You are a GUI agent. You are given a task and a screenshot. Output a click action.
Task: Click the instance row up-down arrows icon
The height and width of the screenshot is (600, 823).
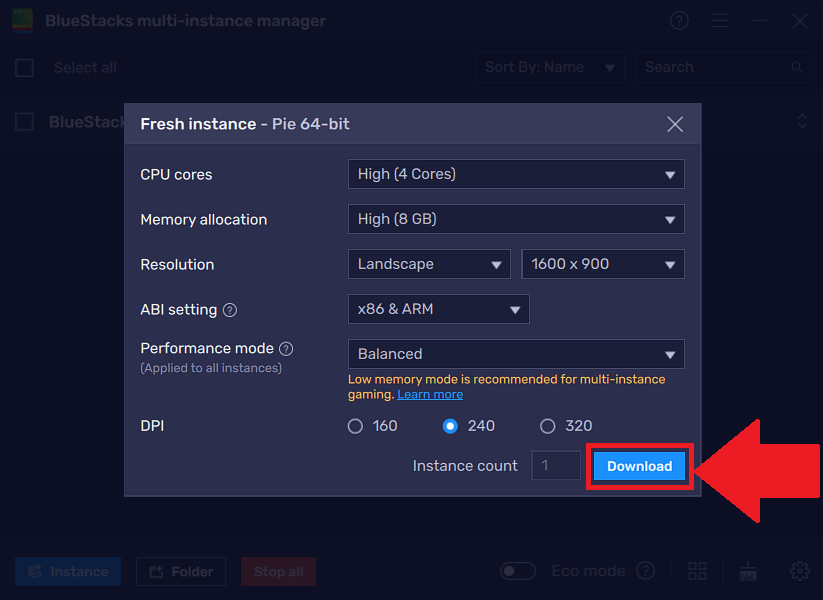pyautogui.click(x=802, y=121)
